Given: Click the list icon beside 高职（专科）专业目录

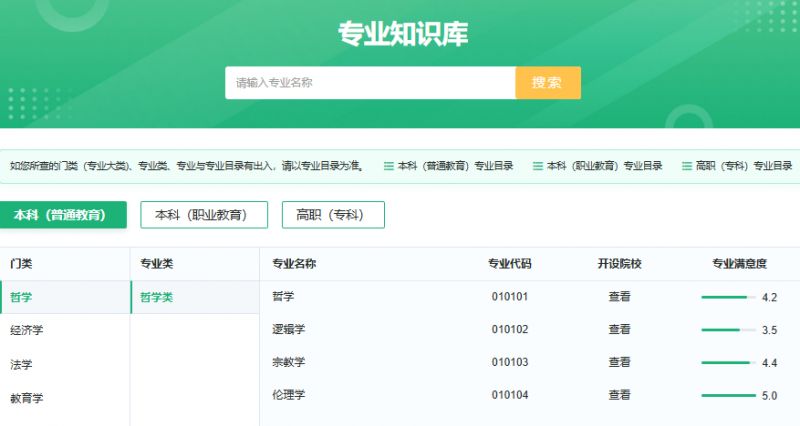Looking at the screenshot, I should point(686,166).
